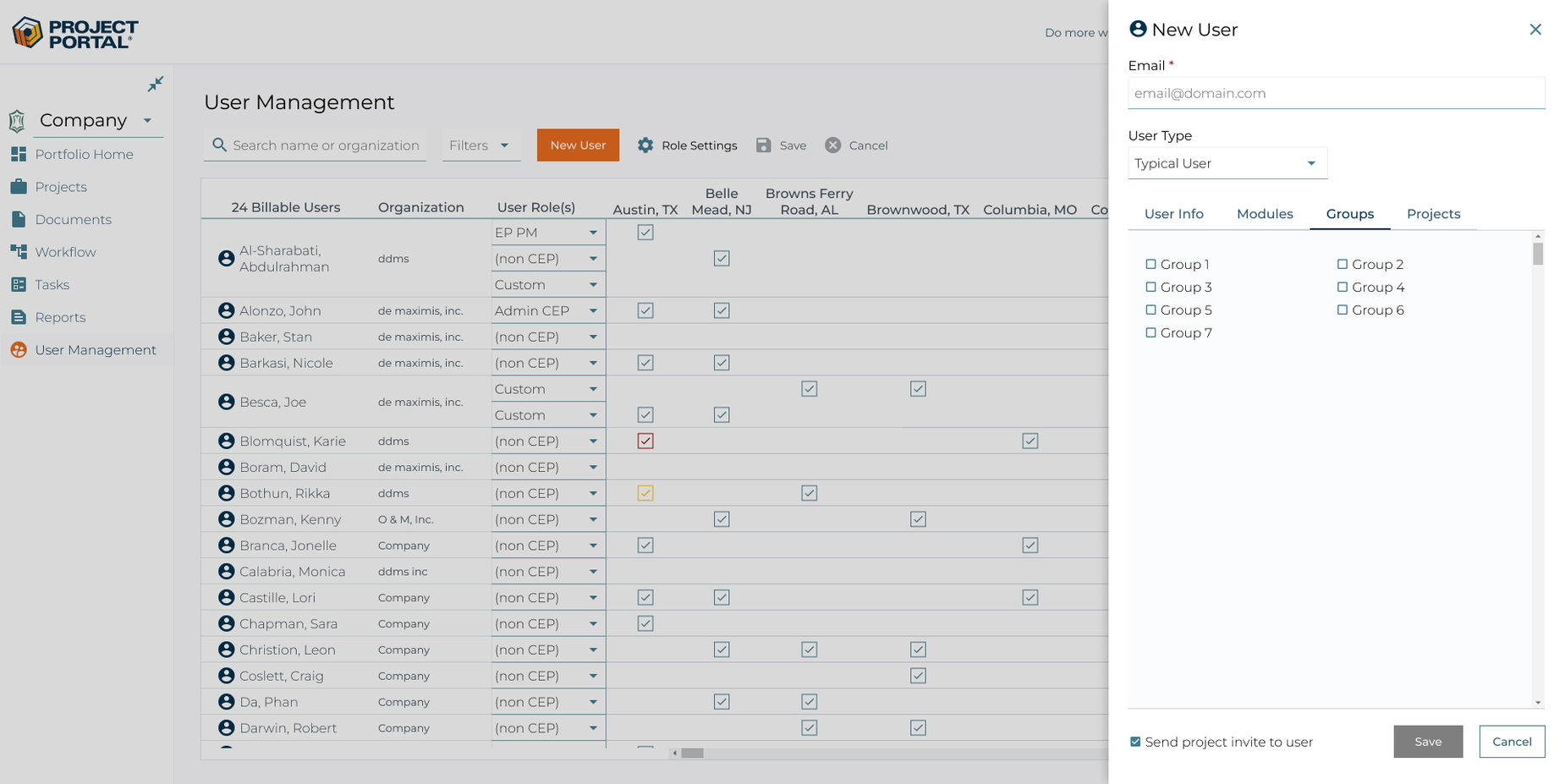Click the Tasks list icon

(x=19, y=284)
